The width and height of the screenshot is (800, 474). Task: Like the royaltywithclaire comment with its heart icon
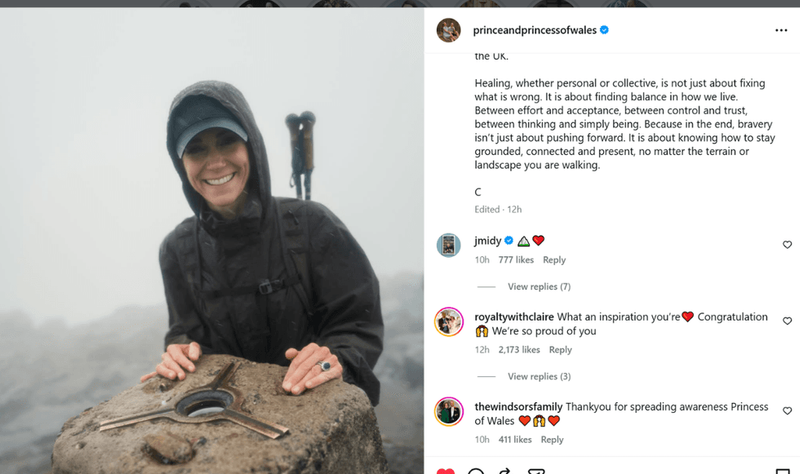(787, 321)
